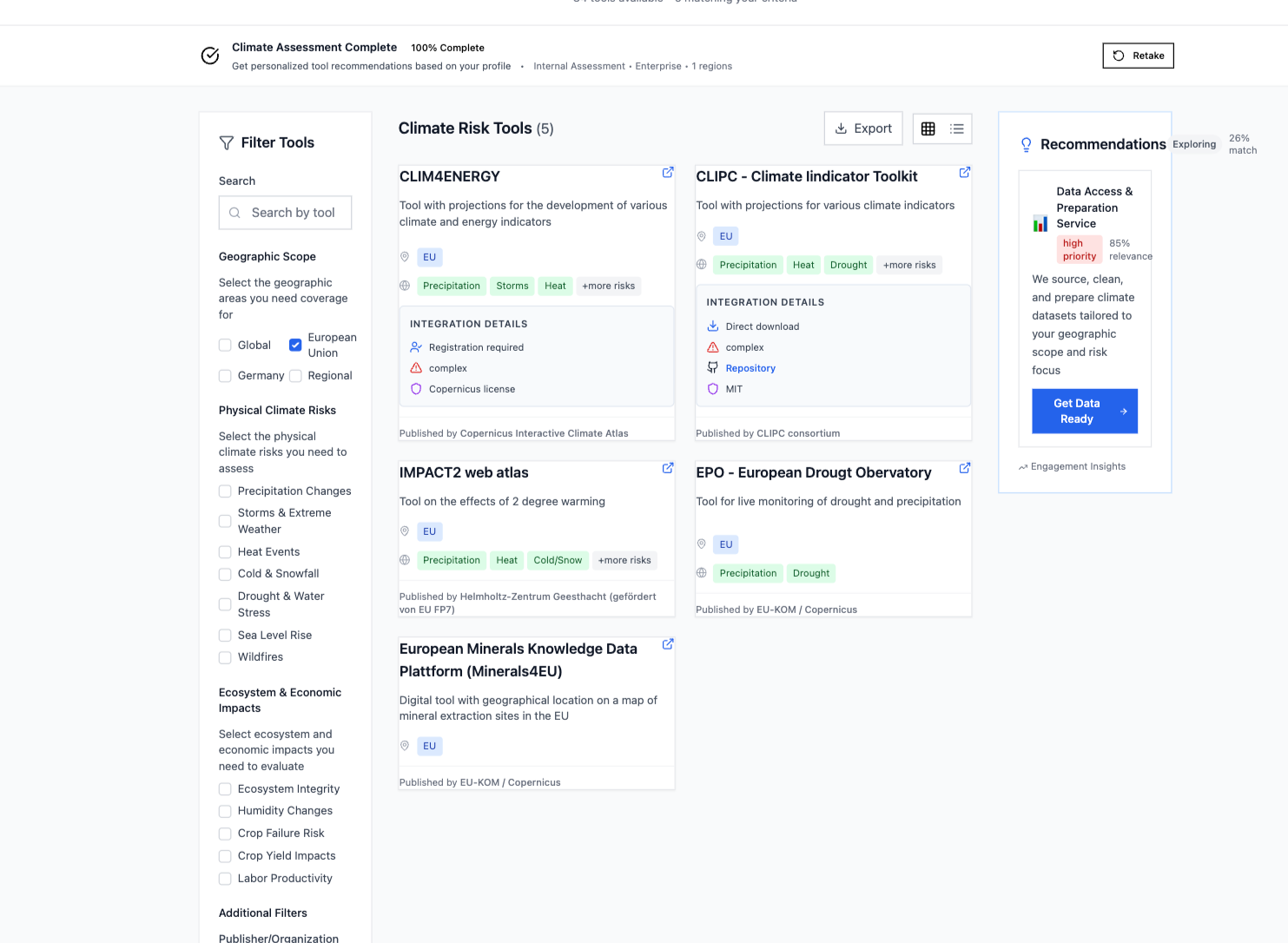The image size is (1288, 943).
Task: Click the assessment complete checkmark icon
Action: coord(210,56)
